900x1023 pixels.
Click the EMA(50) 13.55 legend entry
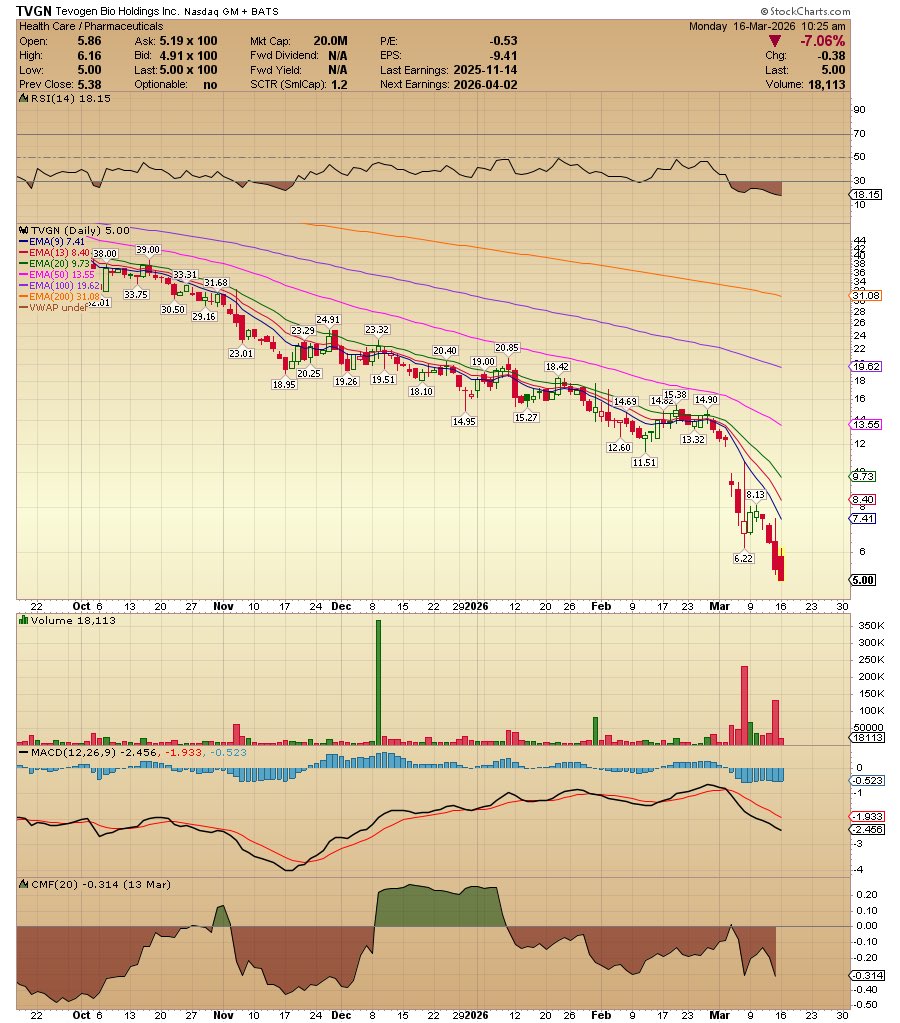coord(57,275)
